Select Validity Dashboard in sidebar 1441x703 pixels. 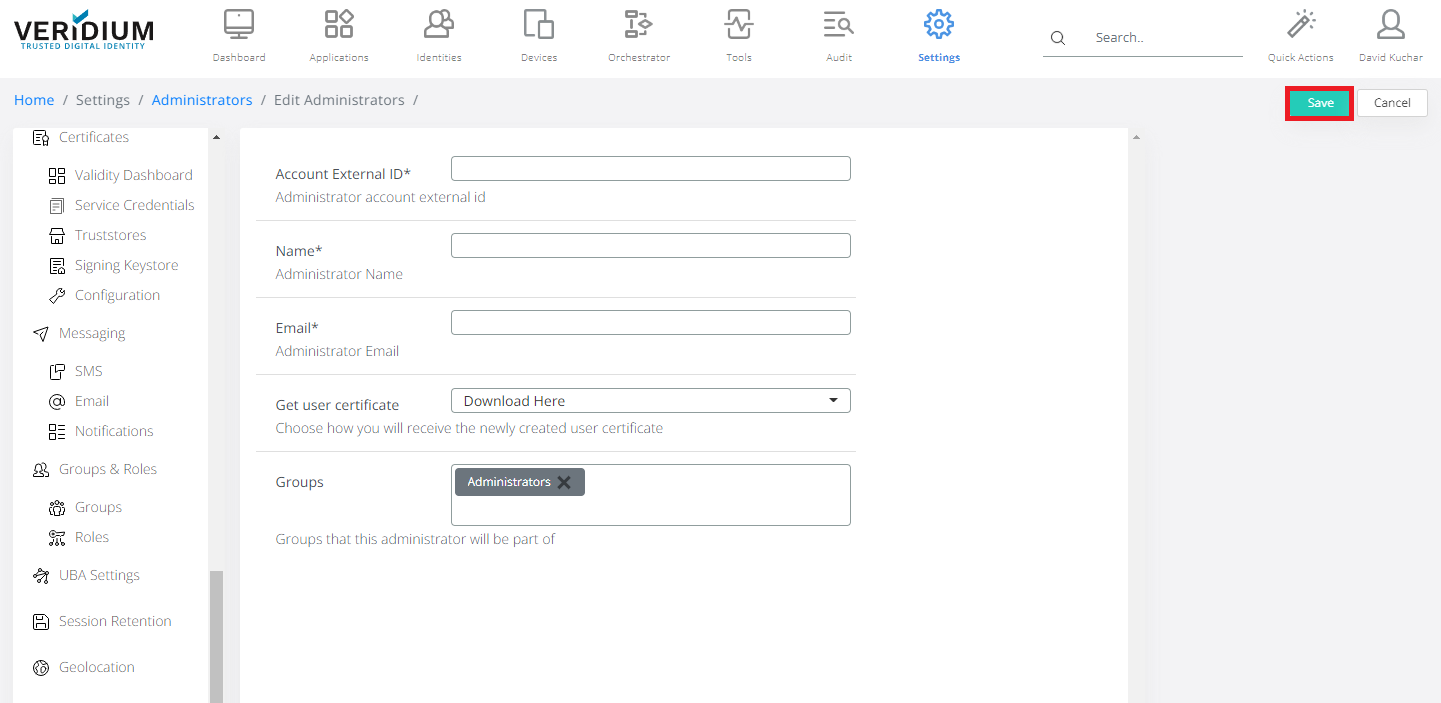[133, 175]
